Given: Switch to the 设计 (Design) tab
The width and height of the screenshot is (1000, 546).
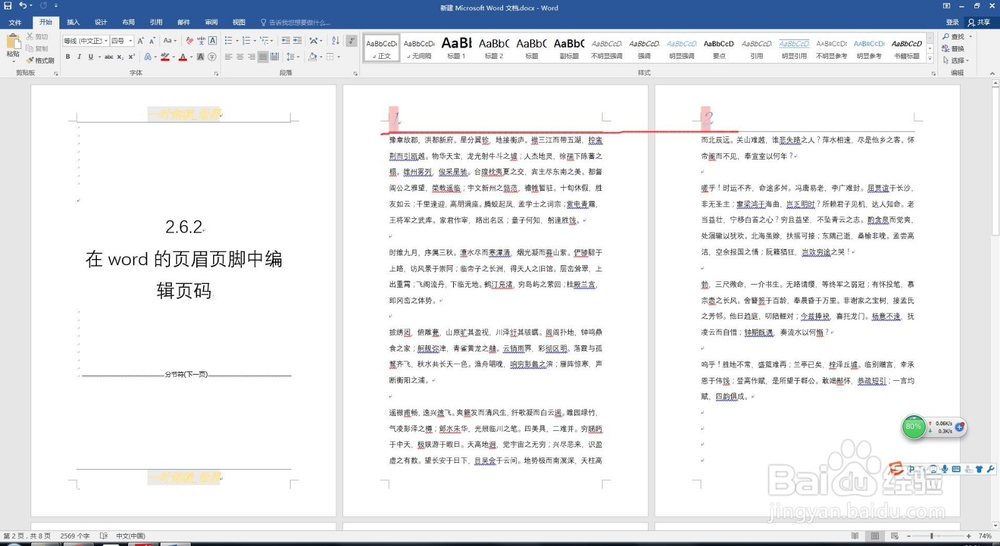Looking at the screenshot, I should click(101, 22).
